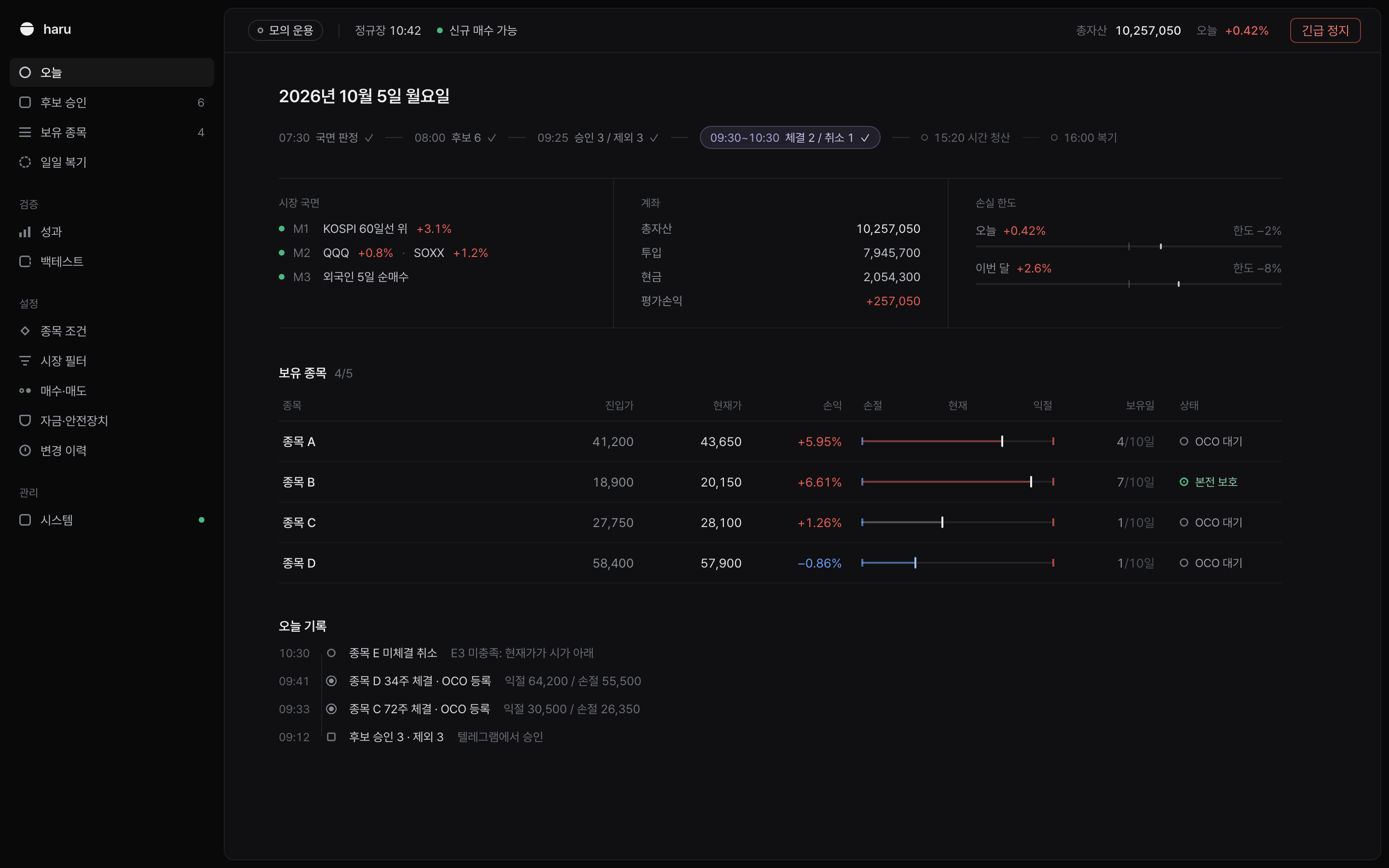
Task: Open 일일 복기 in the sidebar
Action: click(112, 162)
